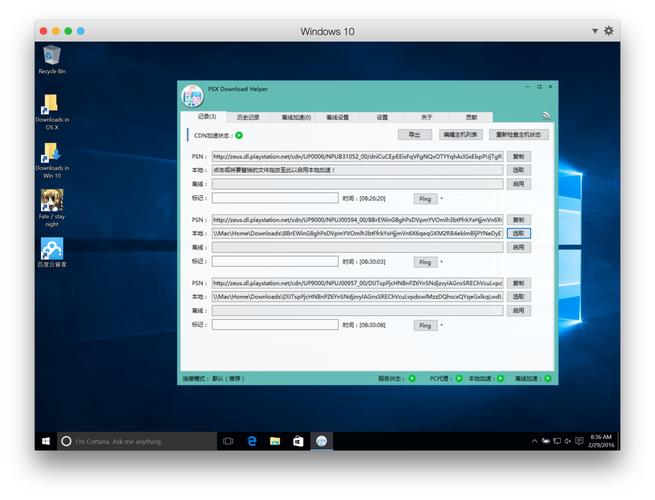Open the 关于 tab
This screenshot has width=655, height=500.
(x=427, y=117)
